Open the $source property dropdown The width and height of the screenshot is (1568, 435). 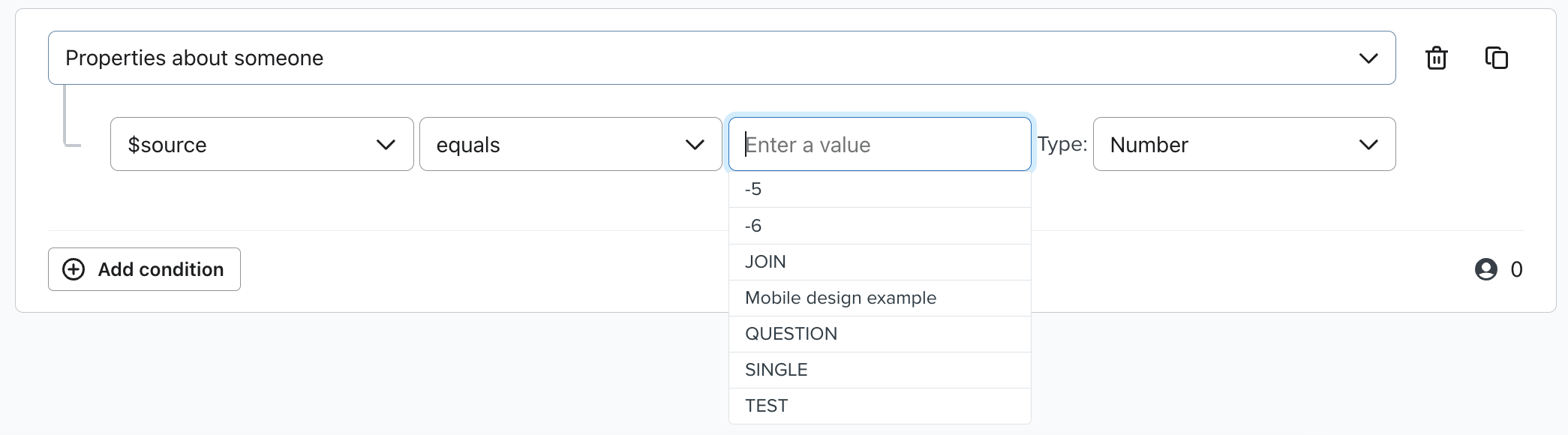tap(261, 144)
